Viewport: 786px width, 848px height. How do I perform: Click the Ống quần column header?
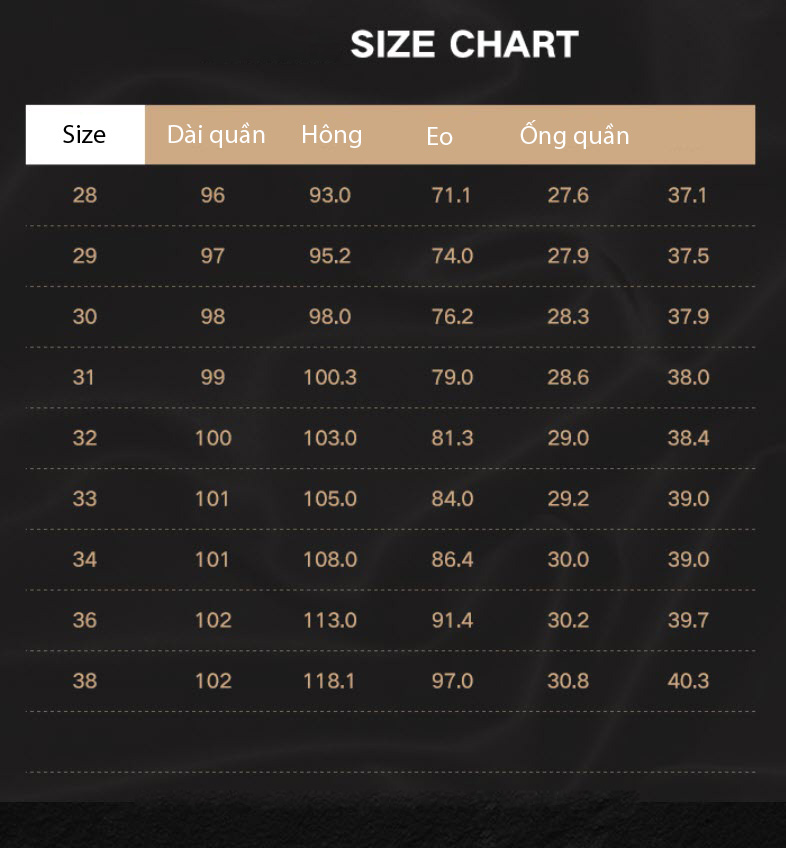tap(574, 134)
